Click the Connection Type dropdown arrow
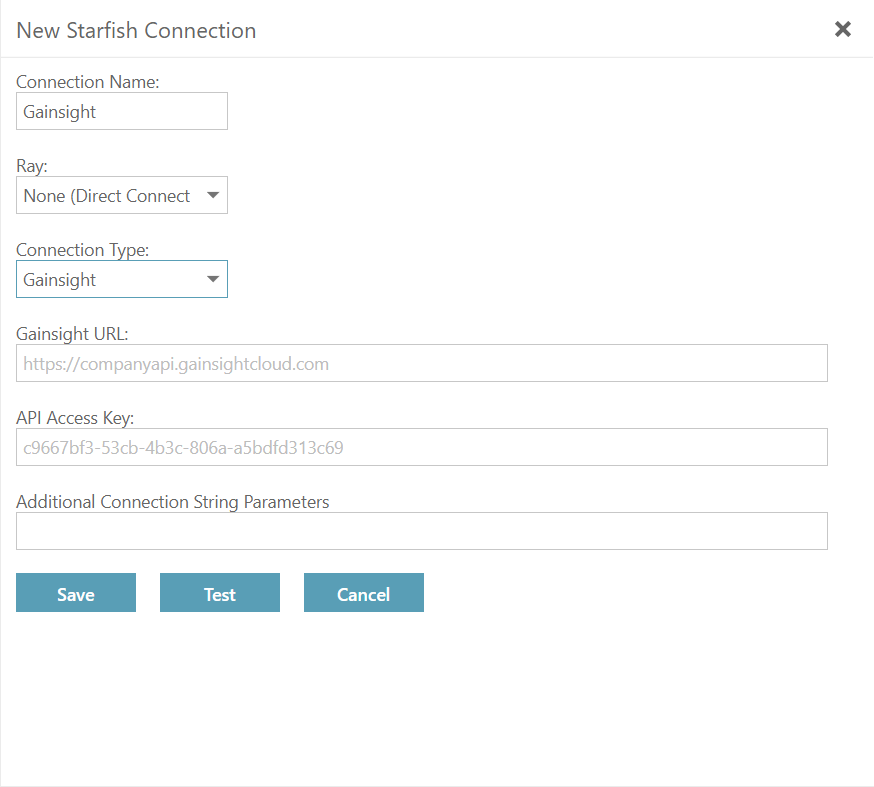The image size is (874, 787). click(212, 279)
